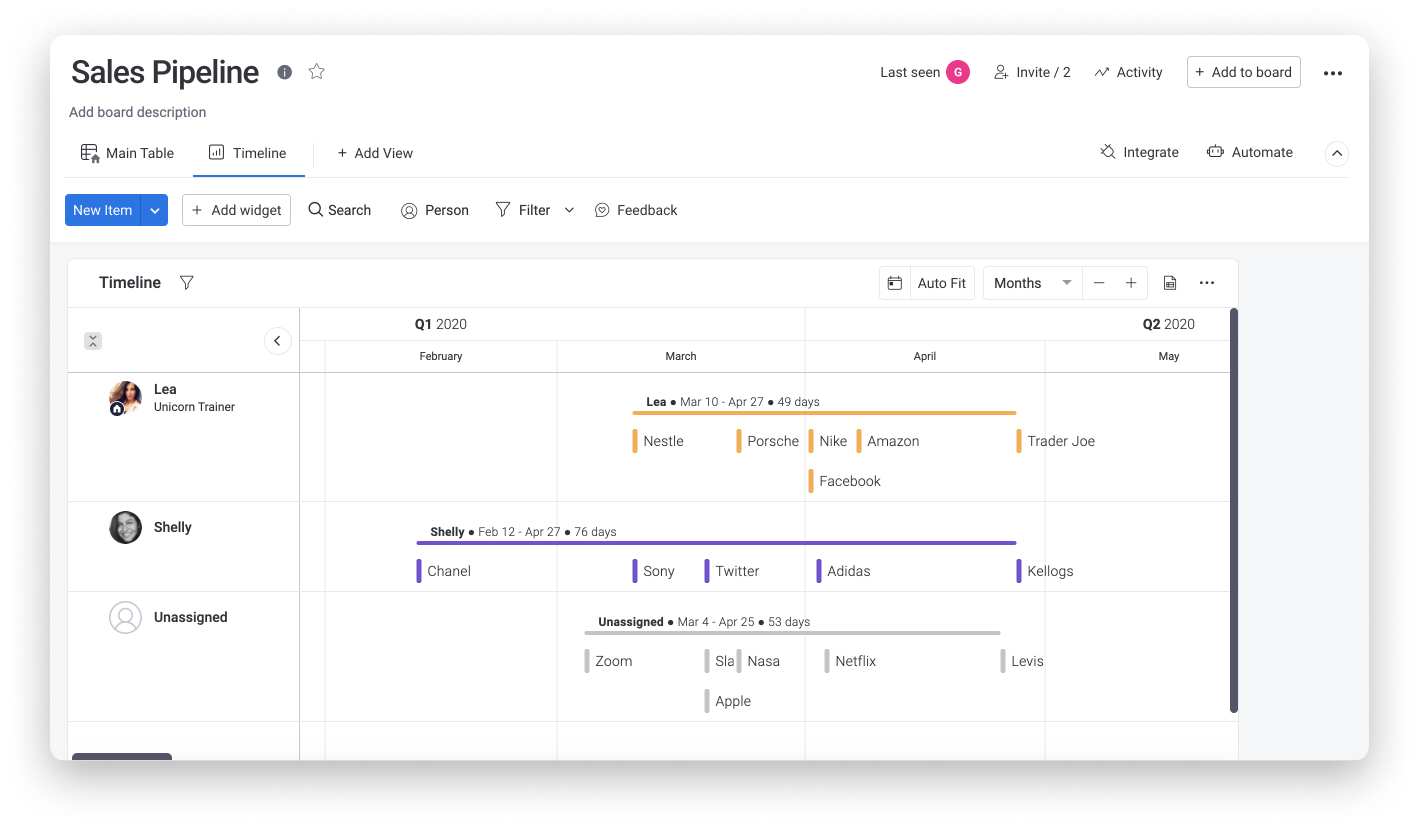
Task: Click the New Item button
Action: click(103, 210)
